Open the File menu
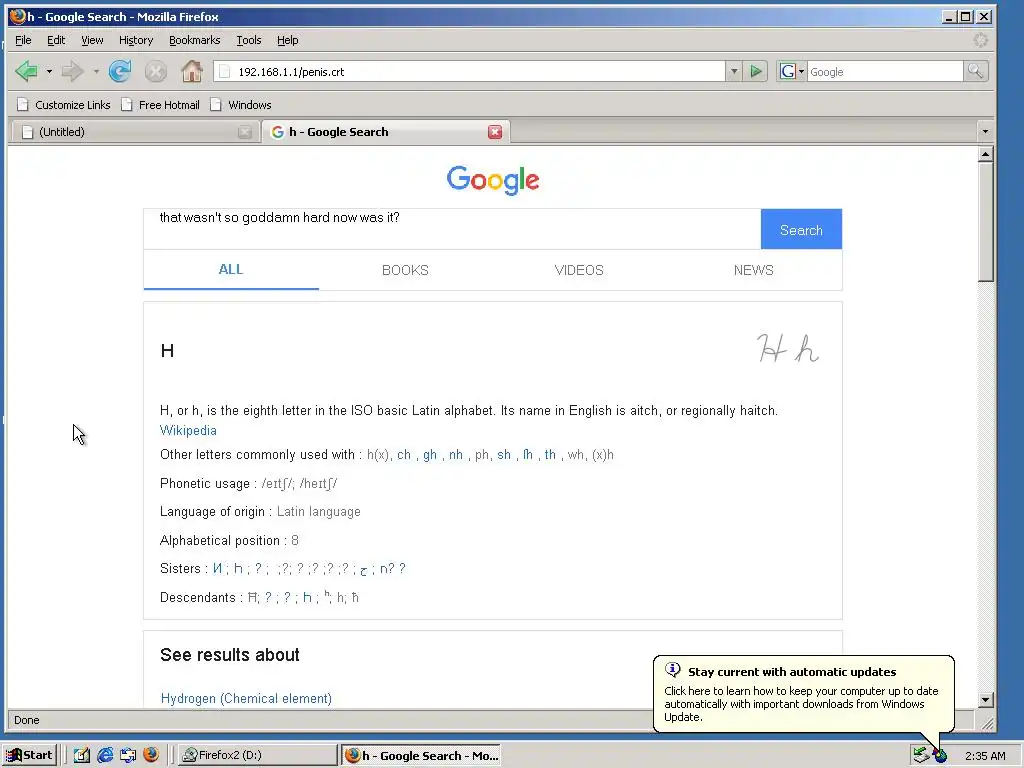Screen dimensions: 1024x768 23,40
